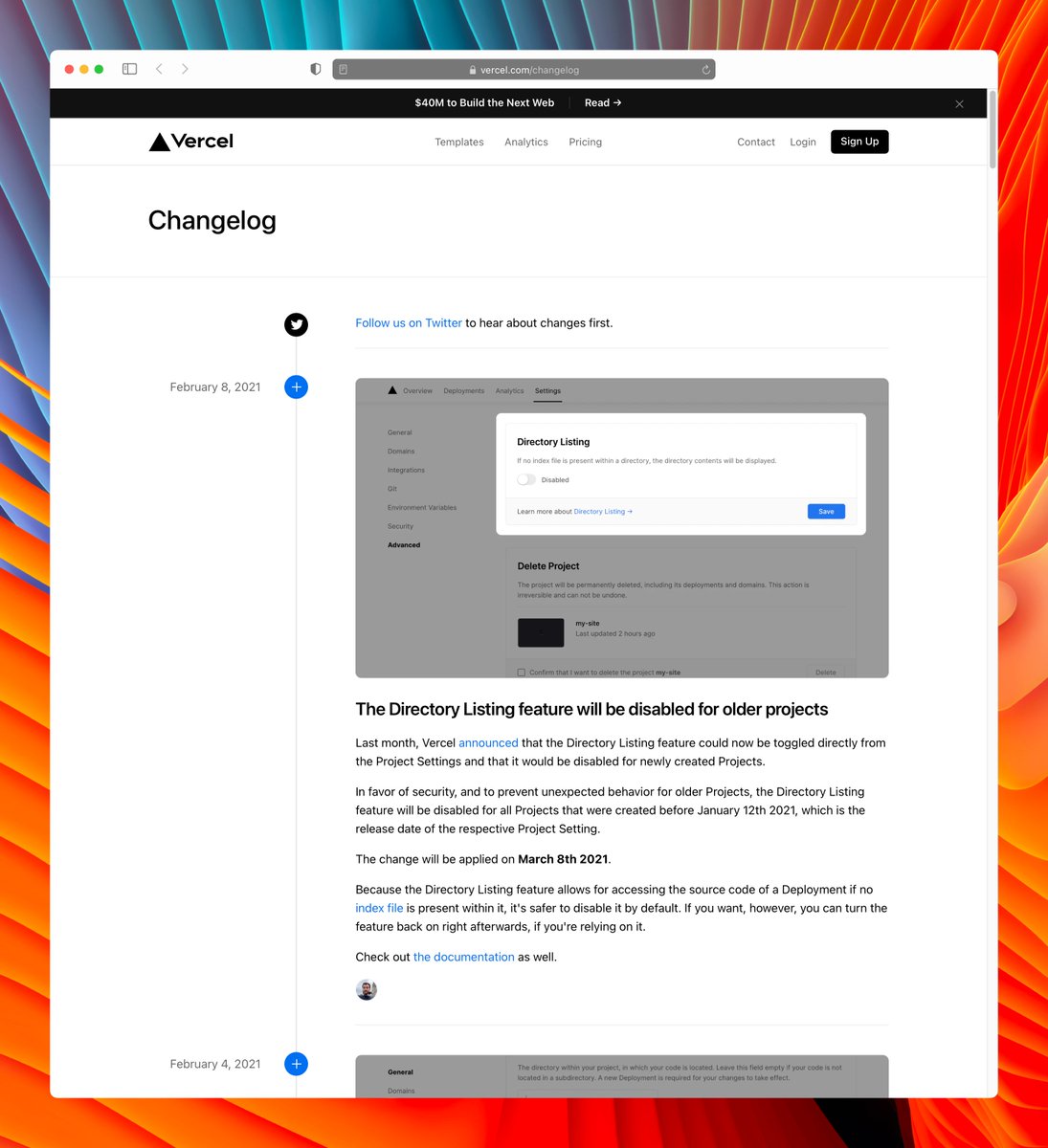The height and width of the screenshot is (1148, 1048).
Task: Click the Save button in the Directory Listing screenshot
Action: coord(826,512)
